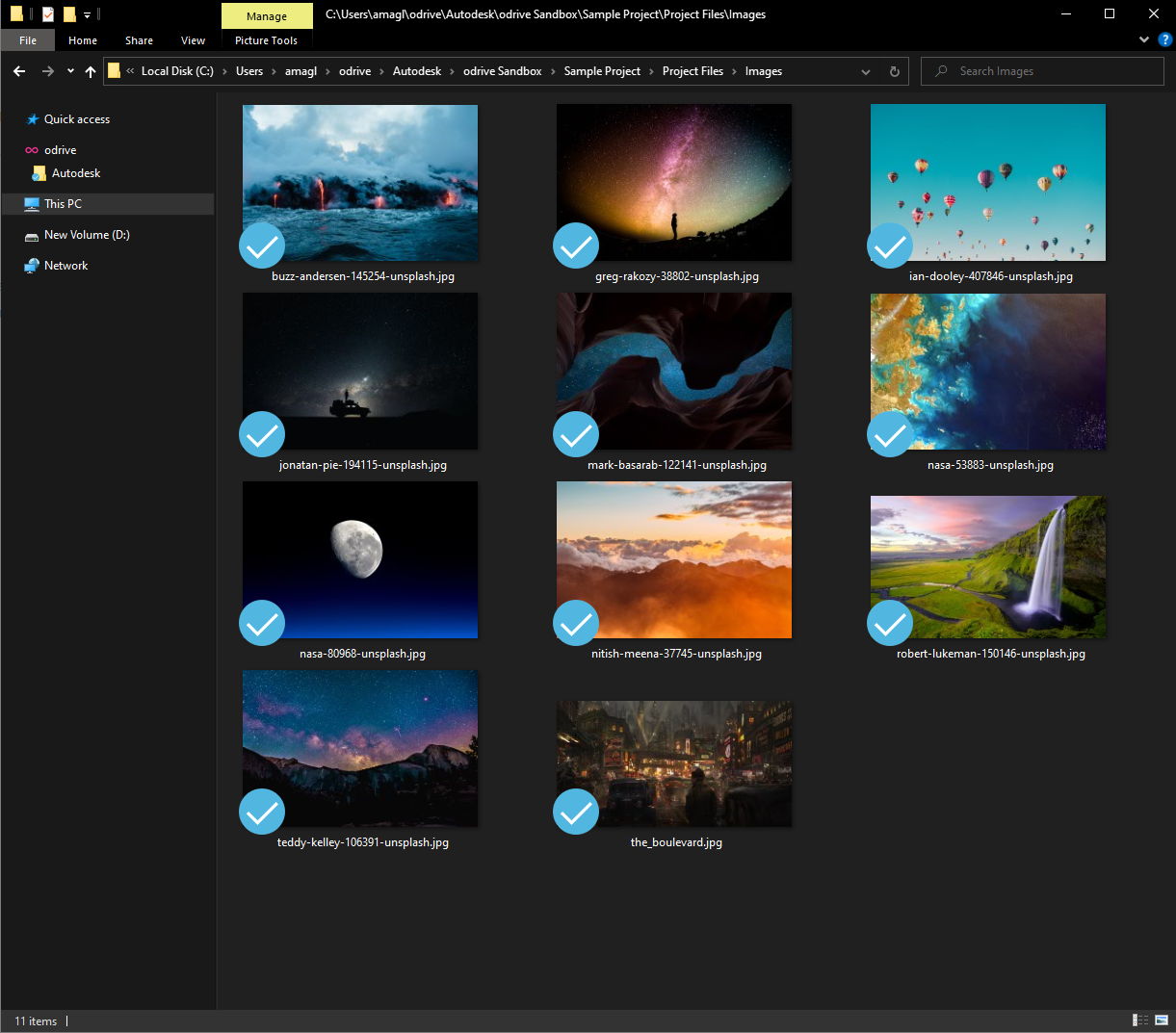
Task: Expand the address bar history dropdown
Action: point(866,71)
